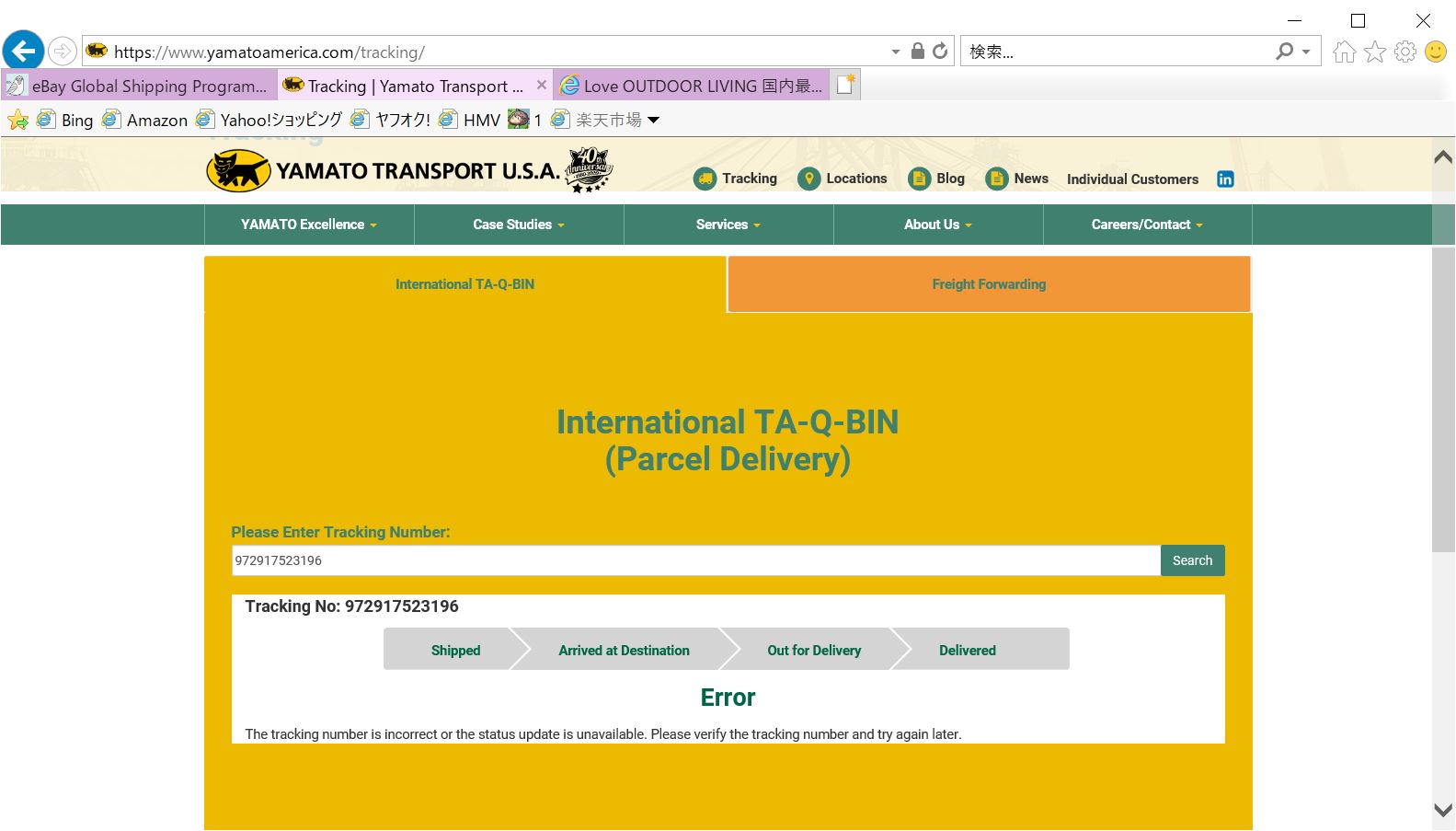Click 'Tracking No: 972917523196' text
This screenshot has height=831, width=1456.
351,606
